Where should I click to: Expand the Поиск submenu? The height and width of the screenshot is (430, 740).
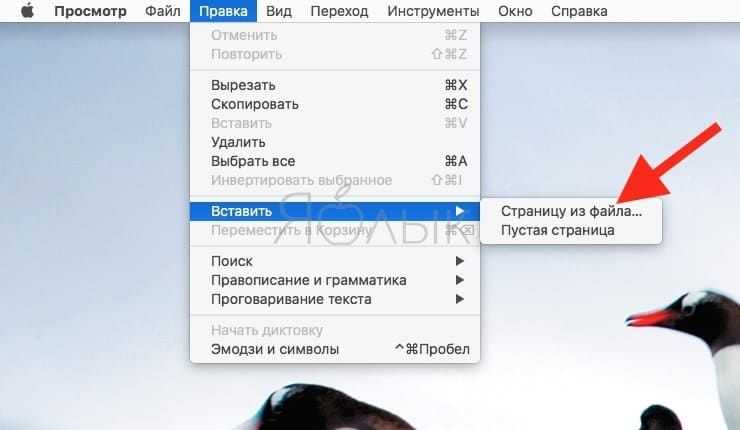(x=335, y=261)
